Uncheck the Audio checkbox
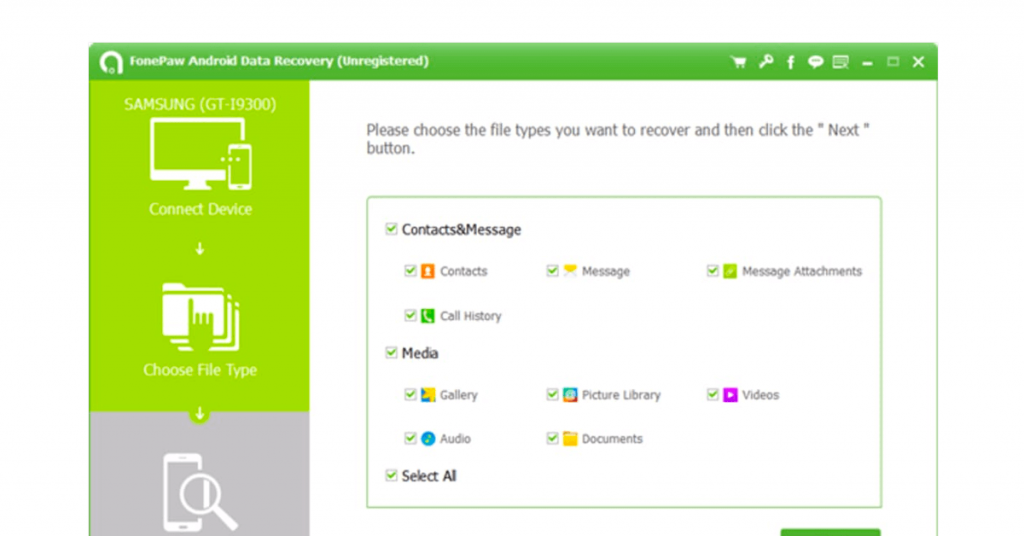1024x536 pixels. (x=410, y=438)
